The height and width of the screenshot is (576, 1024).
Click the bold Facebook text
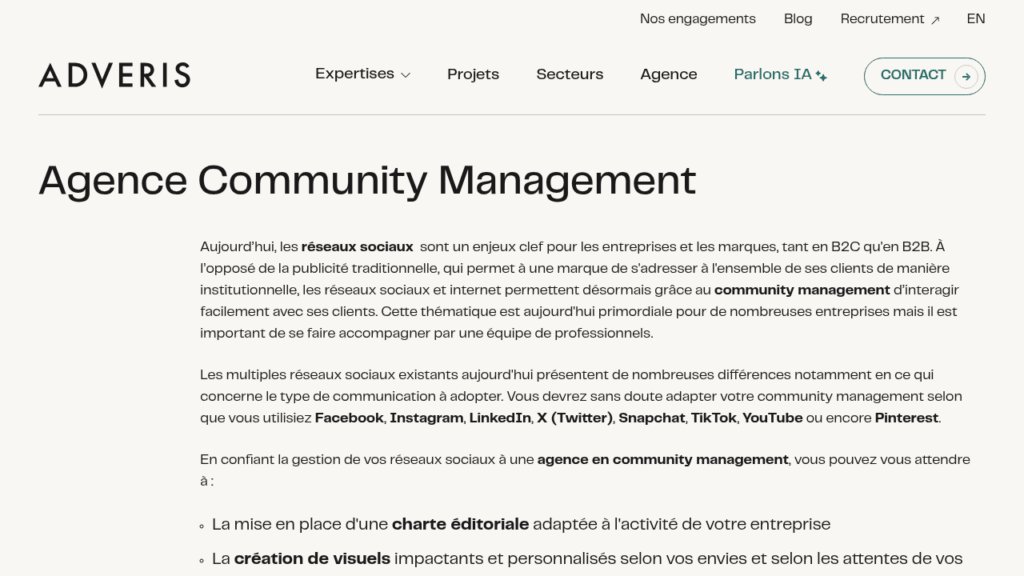[x=349, y=418]
